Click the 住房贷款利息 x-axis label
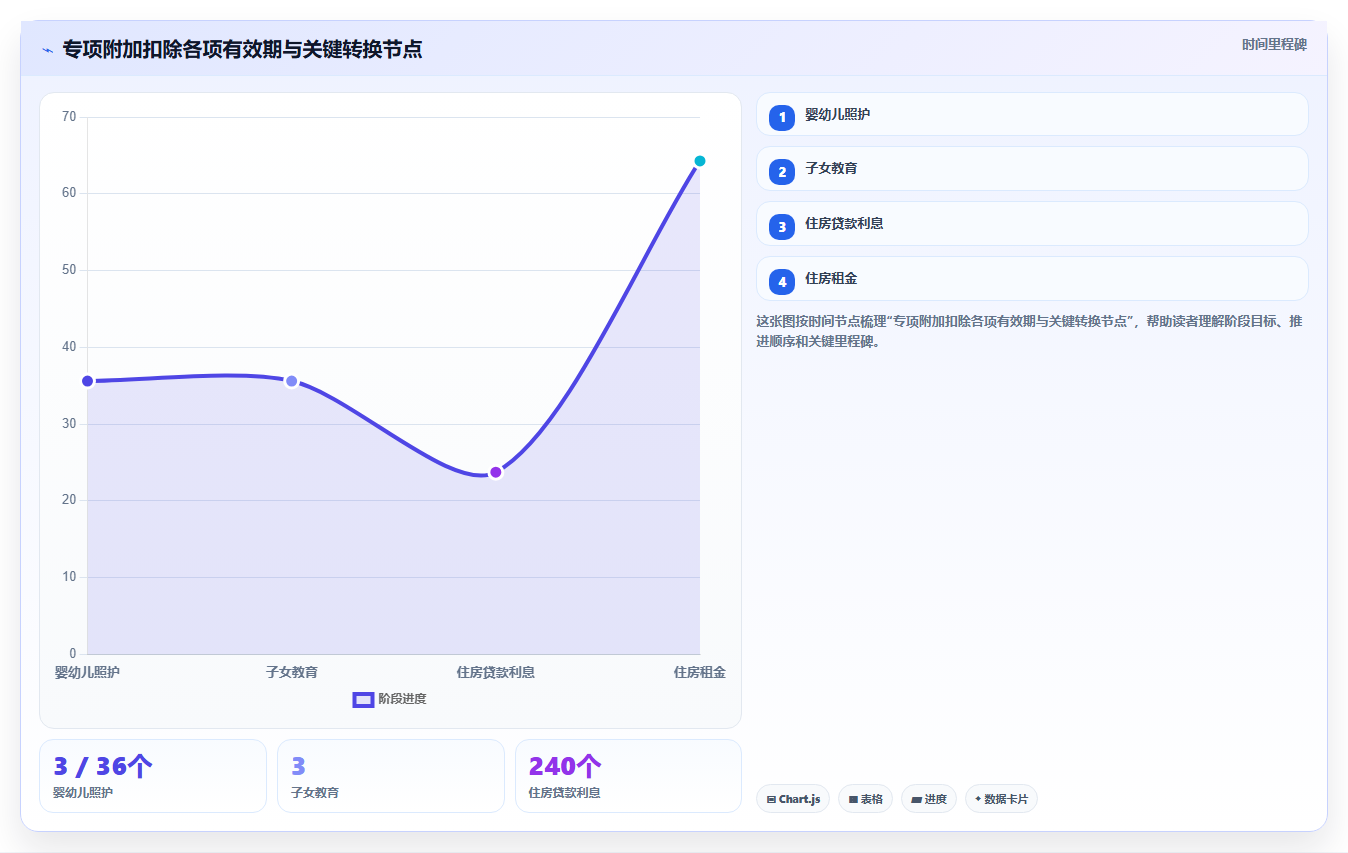Image resolution: width=1348 pixels, height=853 pixels. 496,672
